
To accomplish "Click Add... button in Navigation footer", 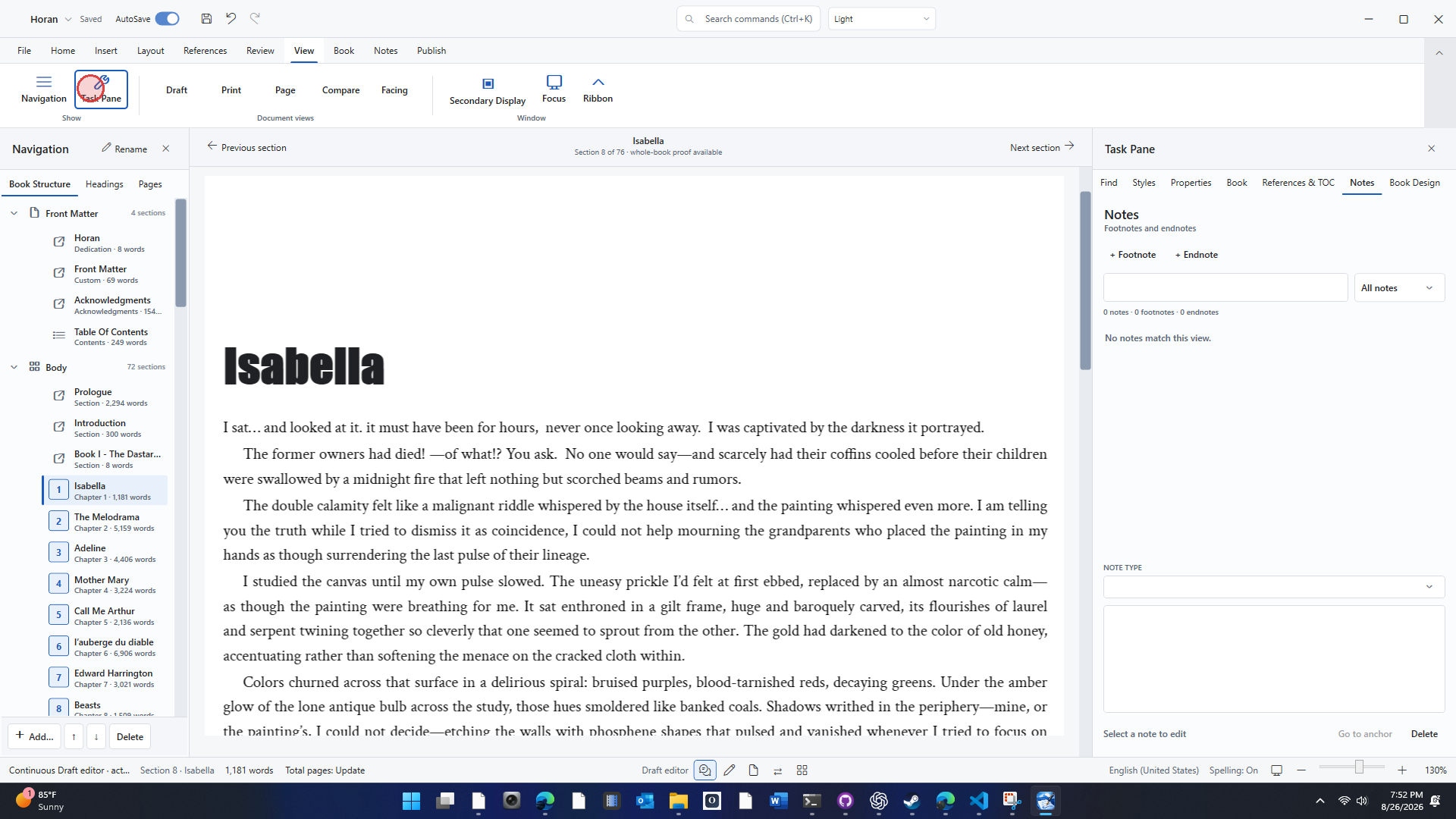I will click(x=34, y=736).
